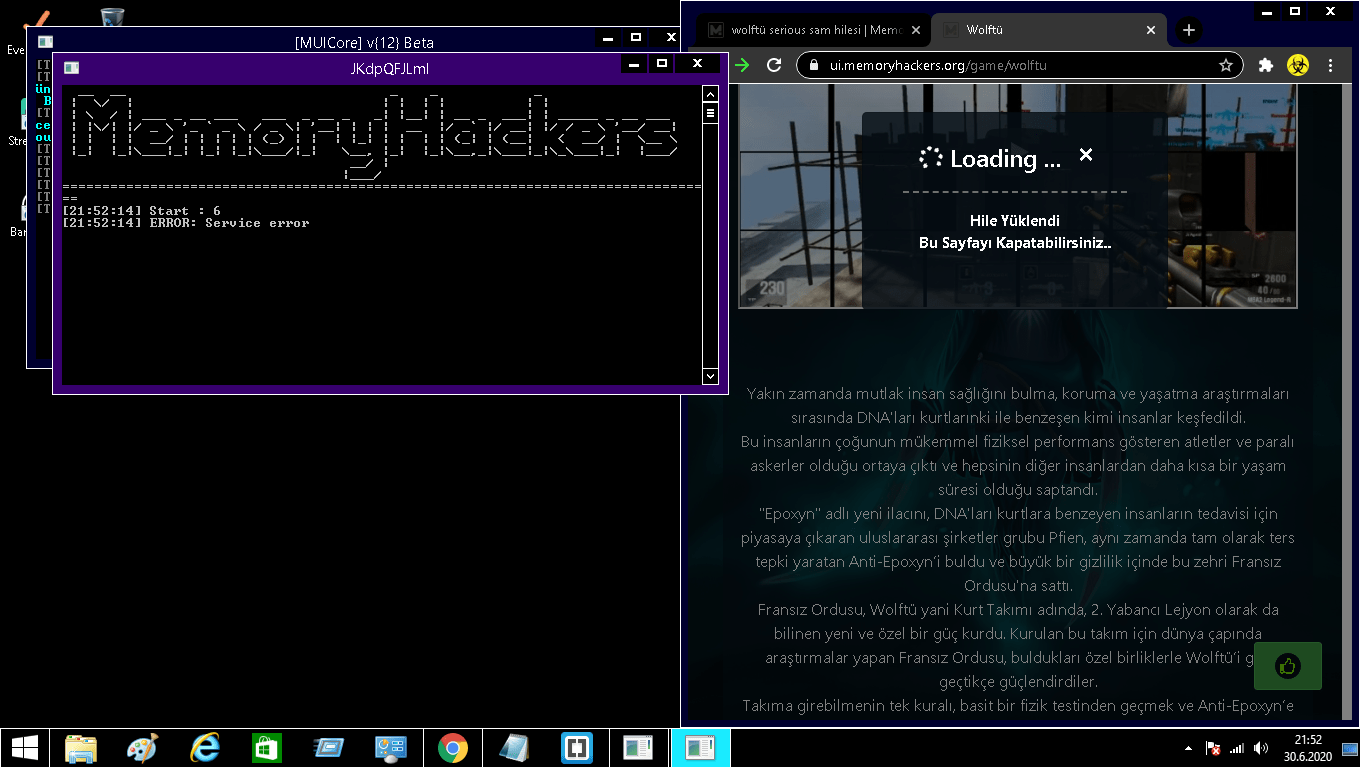1360x768 pixels.
Task: Close the Chrome browser window
Action: click(1330, 11)
